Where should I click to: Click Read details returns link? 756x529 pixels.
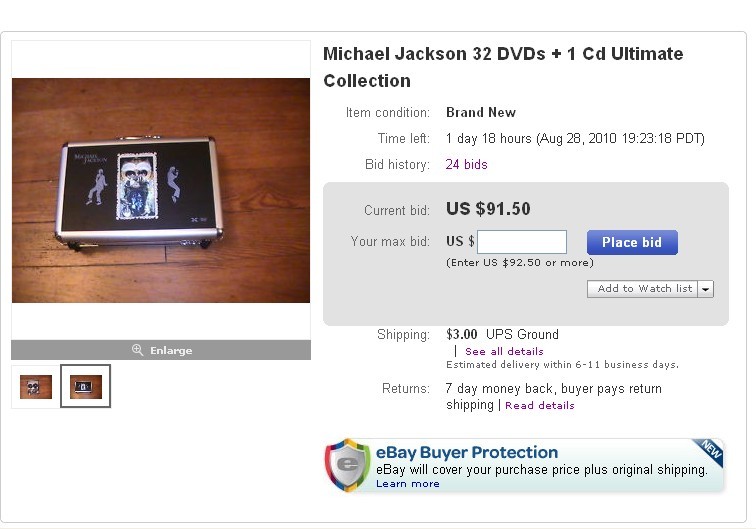click(x=540, y=405)
